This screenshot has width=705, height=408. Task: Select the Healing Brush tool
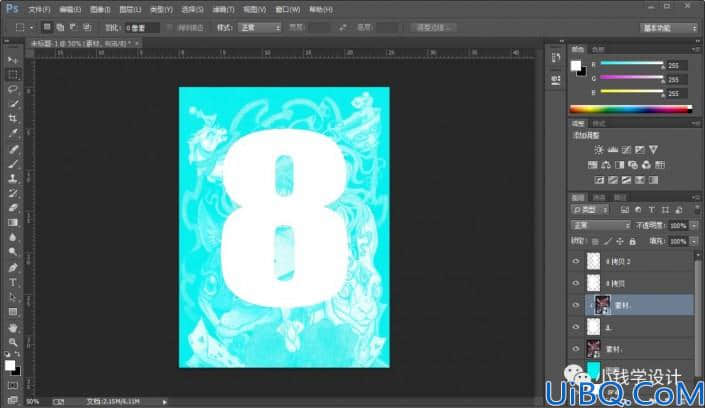[x=13, y=149]
